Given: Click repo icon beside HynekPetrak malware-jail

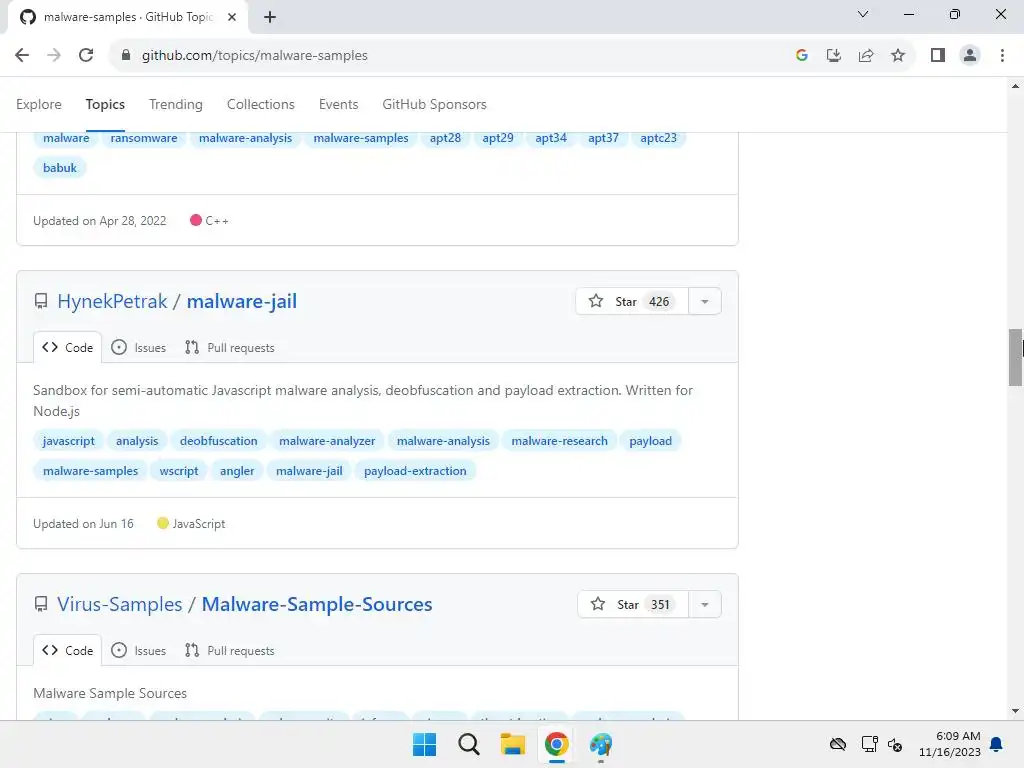Looking at the screenshot, I should [x=40, y=301].
